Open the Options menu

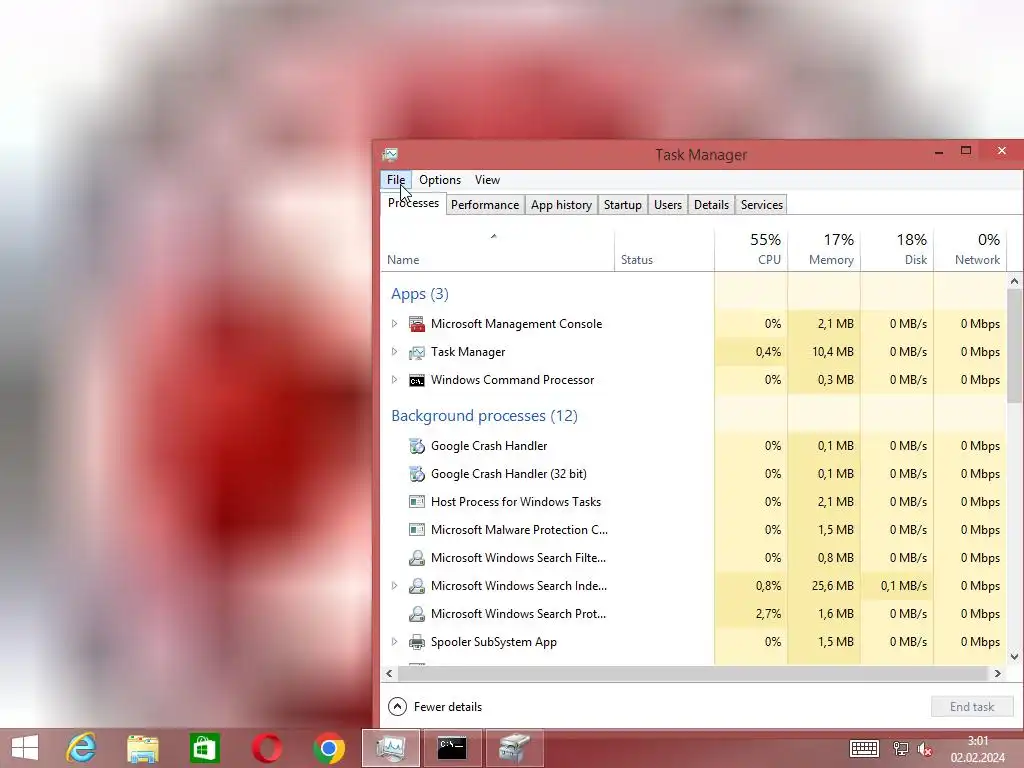[x=440, y=180]
